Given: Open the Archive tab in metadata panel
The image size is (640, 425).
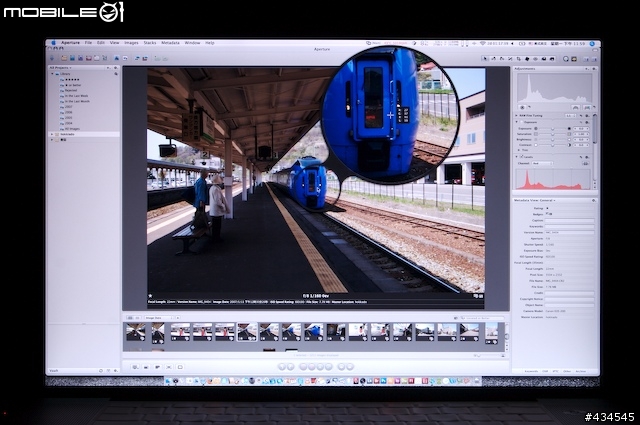Looking at the screenshot, I should tap(580, 371).
